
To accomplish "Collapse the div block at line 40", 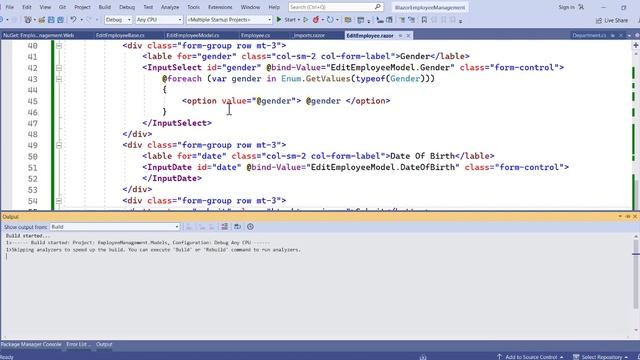I will tap(59, 46).
